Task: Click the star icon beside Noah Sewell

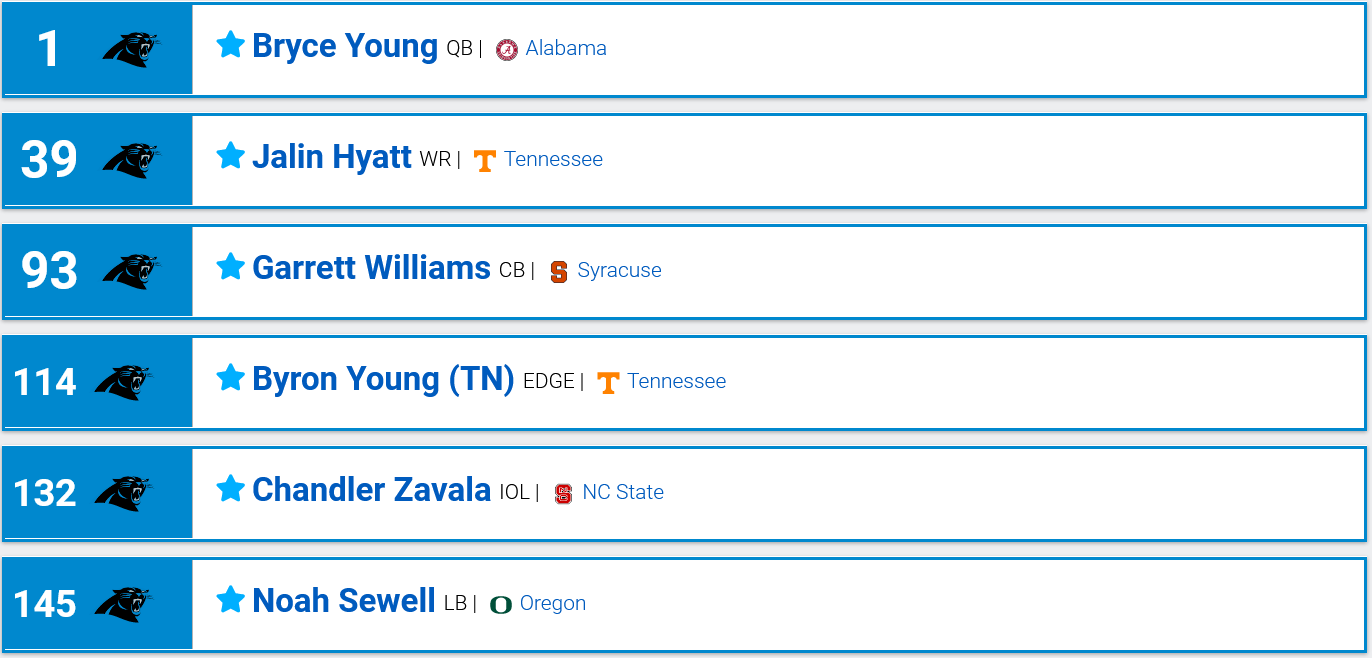Action: [x=231, y=599]
